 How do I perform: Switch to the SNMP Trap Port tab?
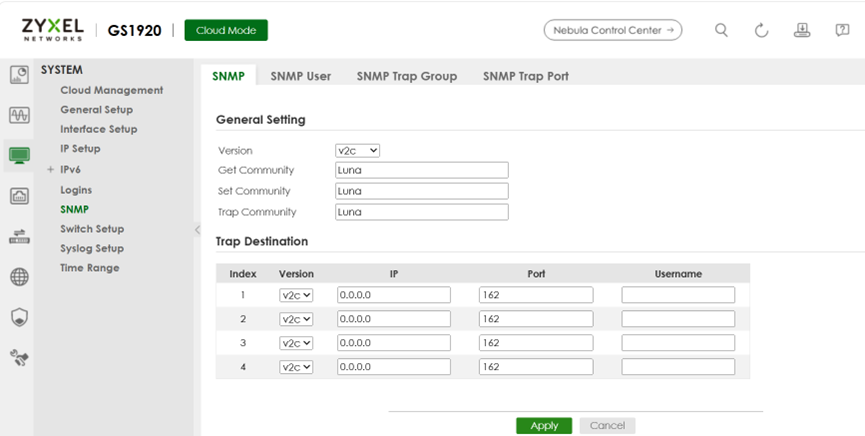pyautogui.click(x=526, y=76)
